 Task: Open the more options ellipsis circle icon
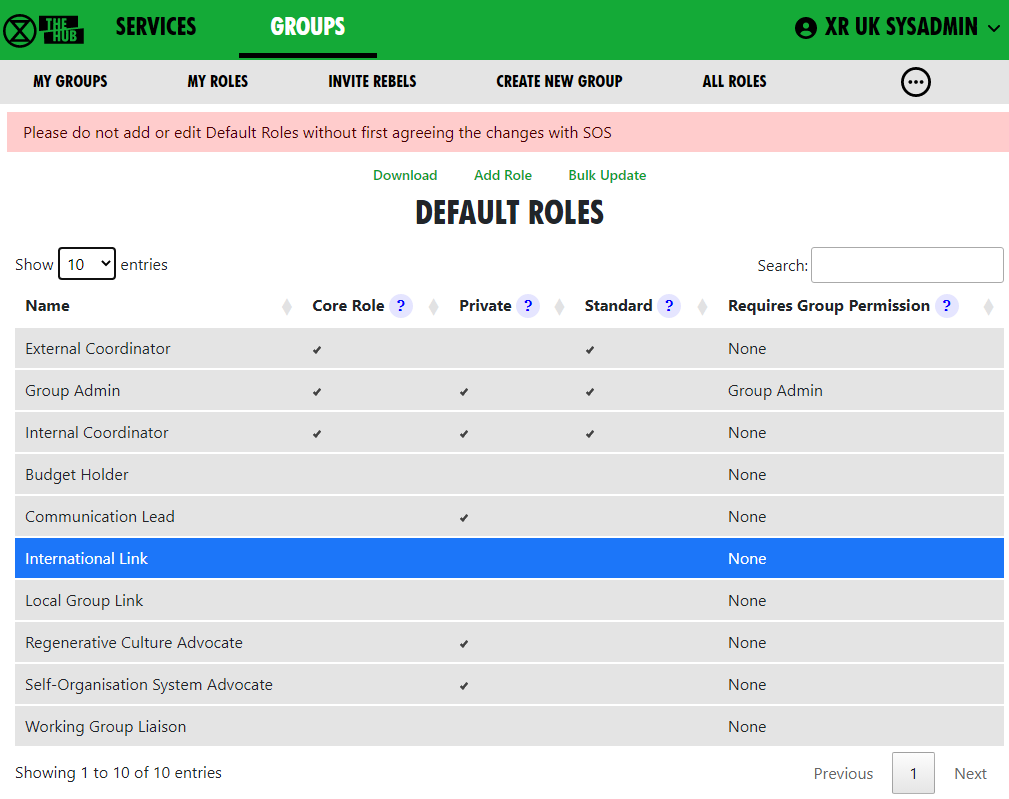pyautogui.click(x=916, y=82)
